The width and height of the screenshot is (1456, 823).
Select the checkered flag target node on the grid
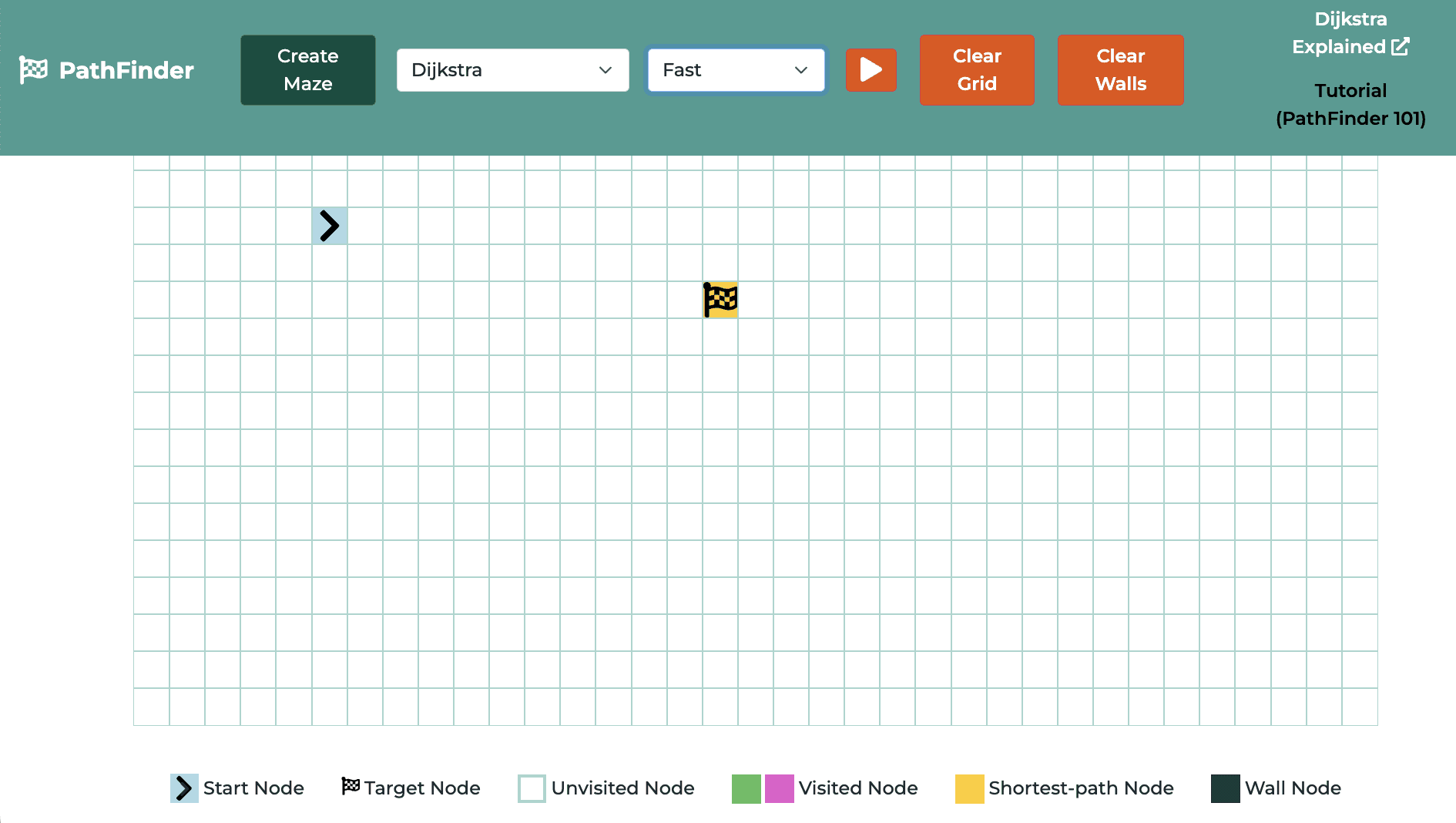721,300
